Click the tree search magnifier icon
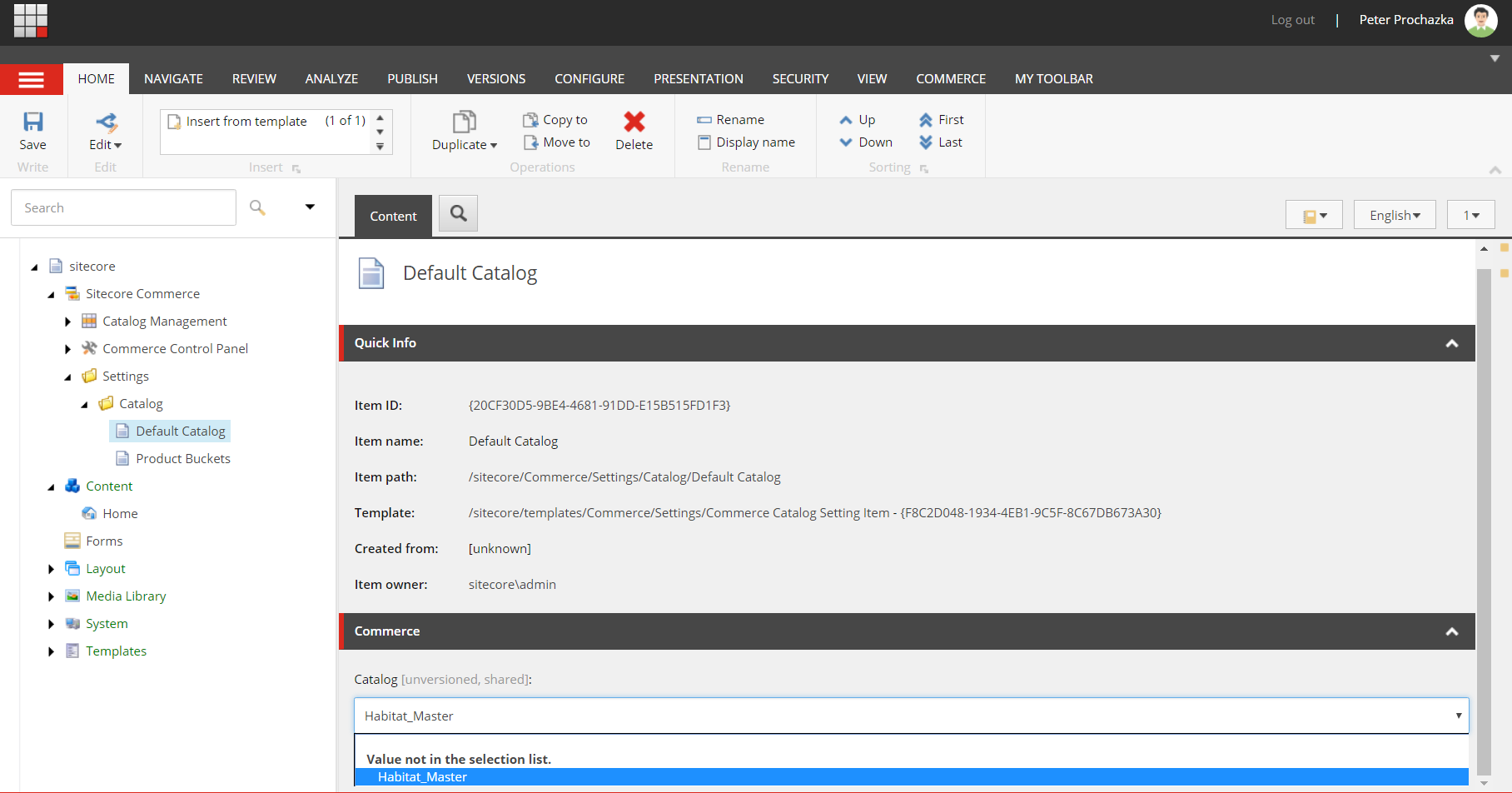Viewport: 1512px width, 793px height. (258, 207)
